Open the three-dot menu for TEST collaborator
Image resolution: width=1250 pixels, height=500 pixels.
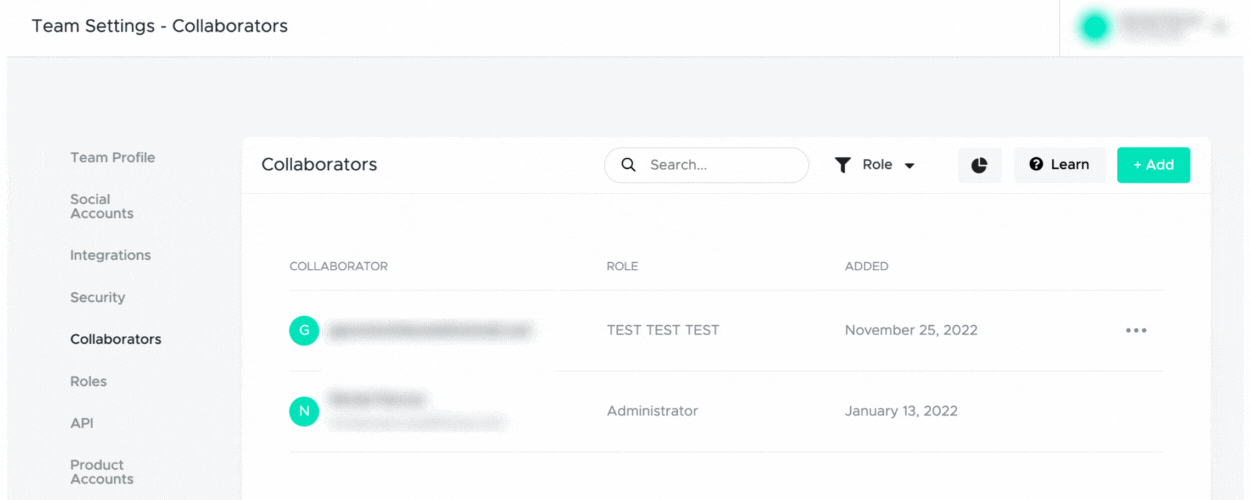pyautogui.click(x=1136, y=330)
